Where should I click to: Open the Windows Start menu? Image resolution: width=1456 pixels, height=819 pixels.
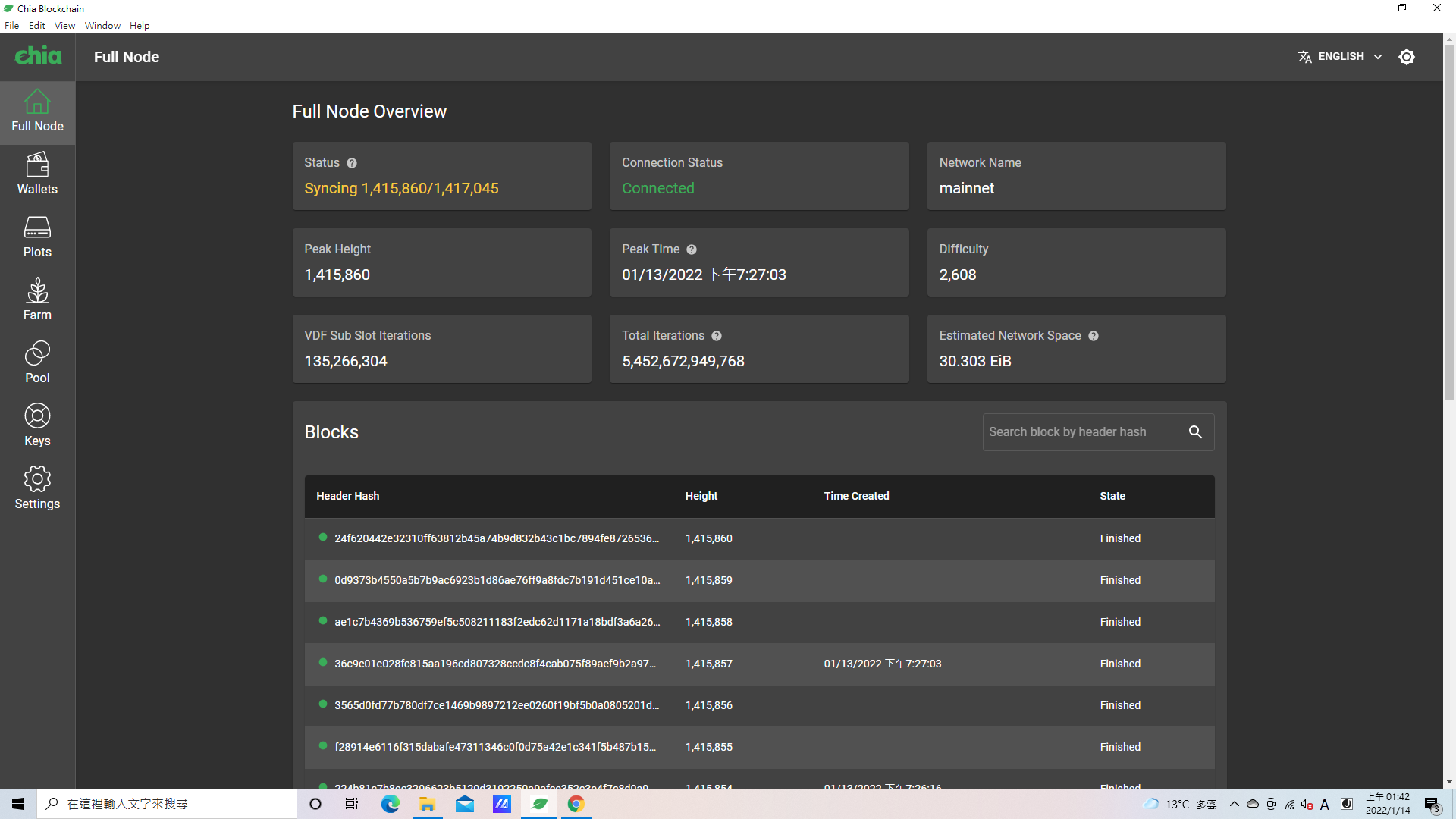click(18, 804)
